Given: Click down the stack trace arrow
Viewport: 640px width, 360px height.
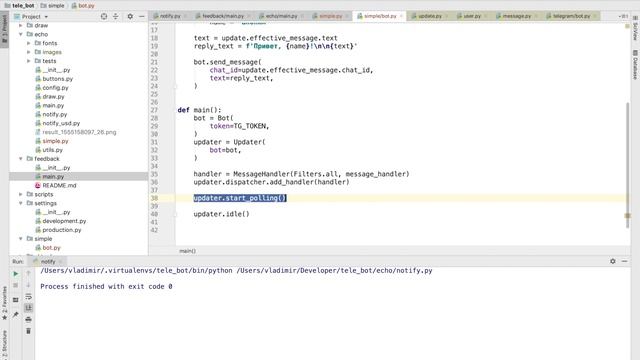Looking at the screenshot, I should (28, 284).
